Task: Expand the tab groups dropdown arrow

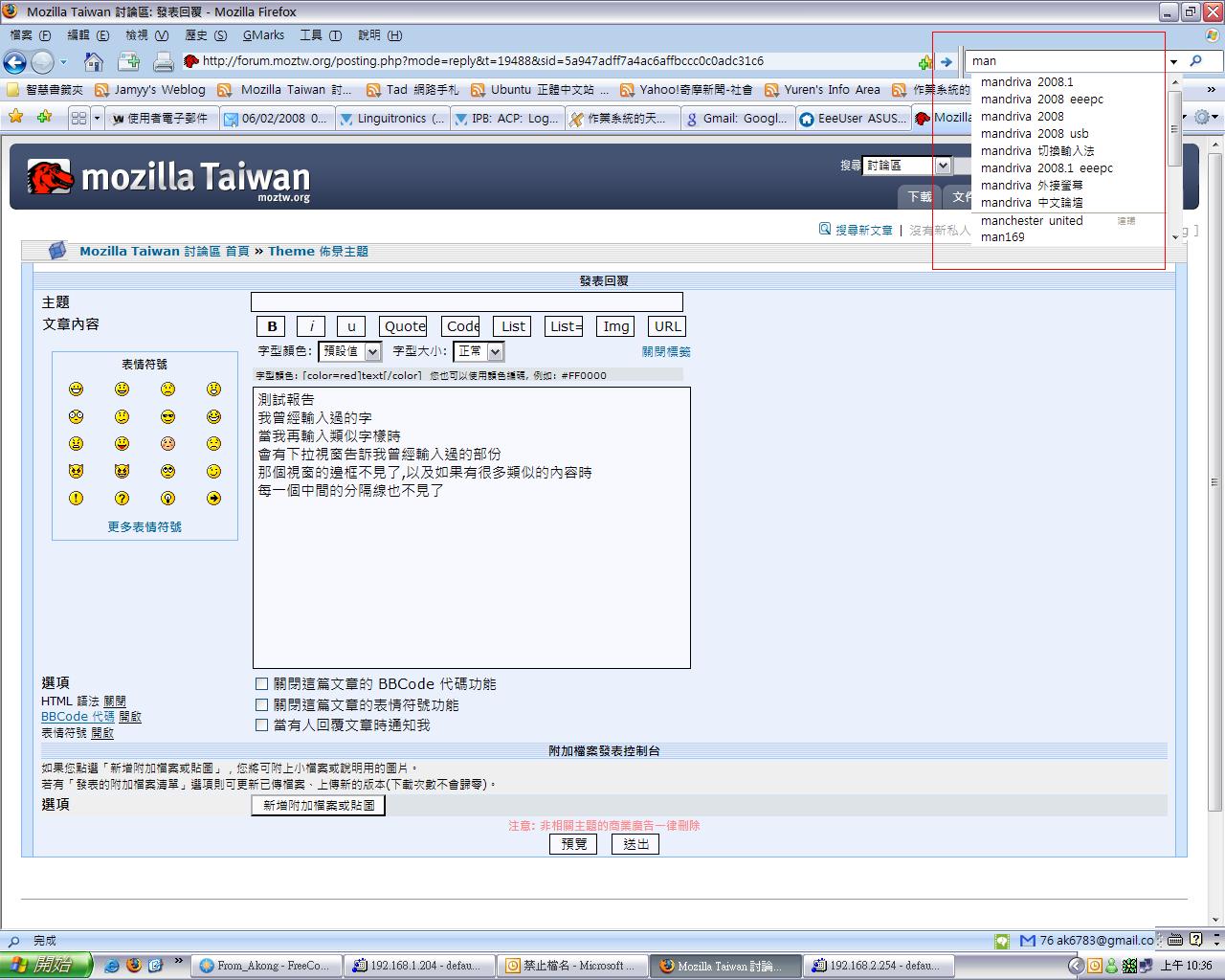Action: click(97, 119)
